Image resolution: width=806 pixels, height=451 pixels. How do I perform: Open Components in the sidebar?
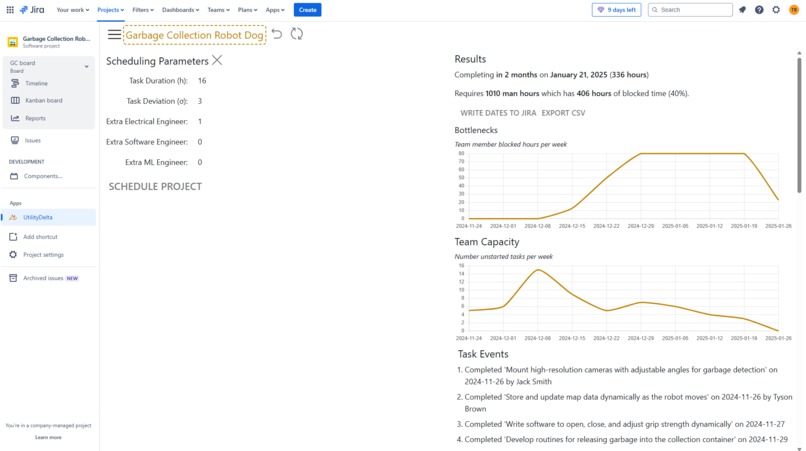[x=43, y=176]
